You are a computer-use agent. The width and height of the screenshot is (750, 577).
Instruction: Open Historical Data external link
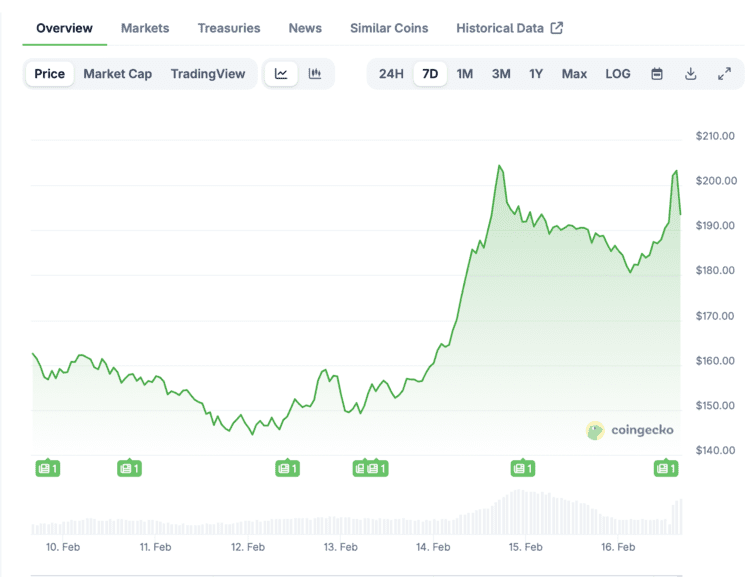click(x=509, y=28)
